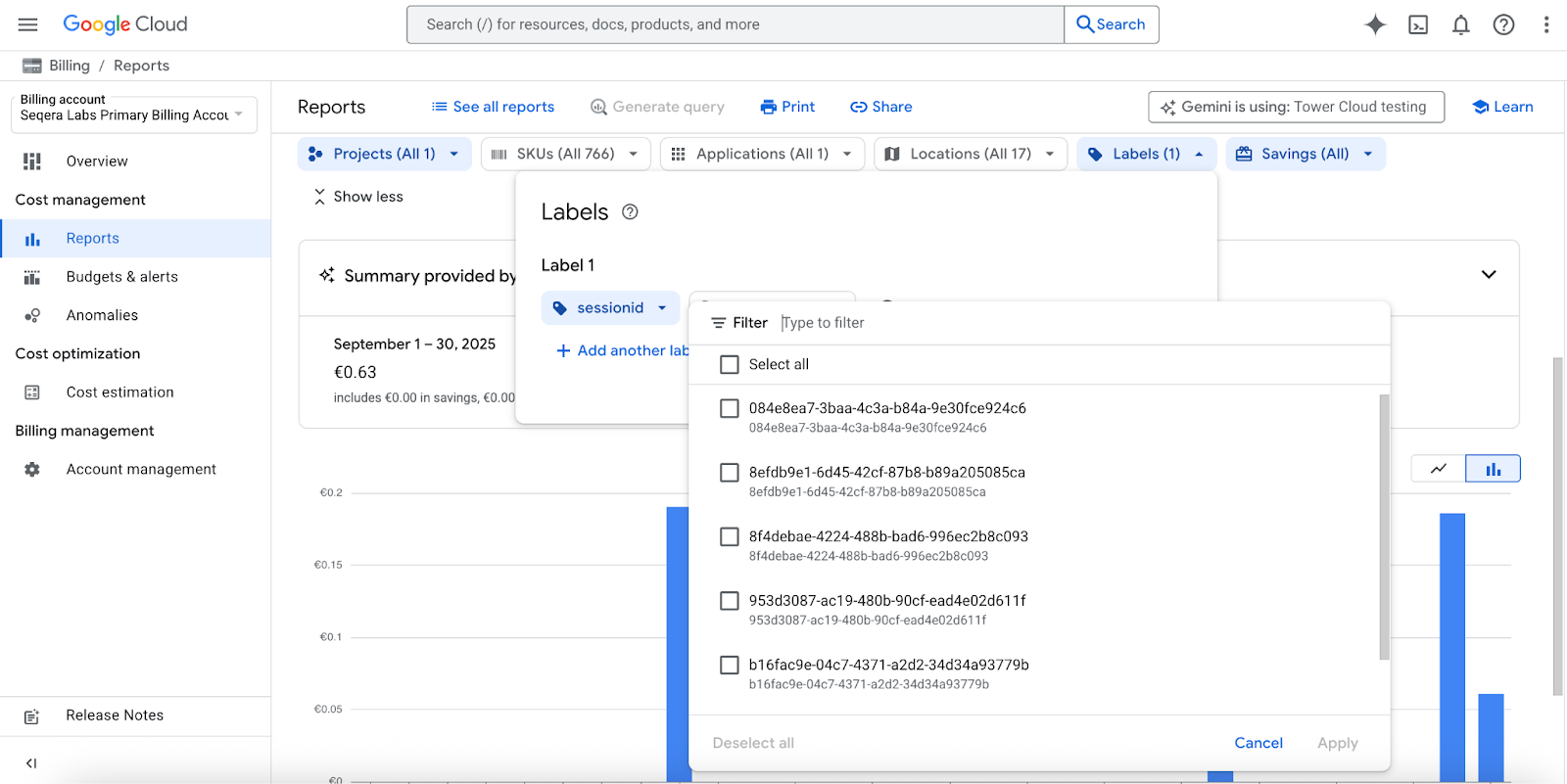Collapse the side navigation panel

point(31,762)
